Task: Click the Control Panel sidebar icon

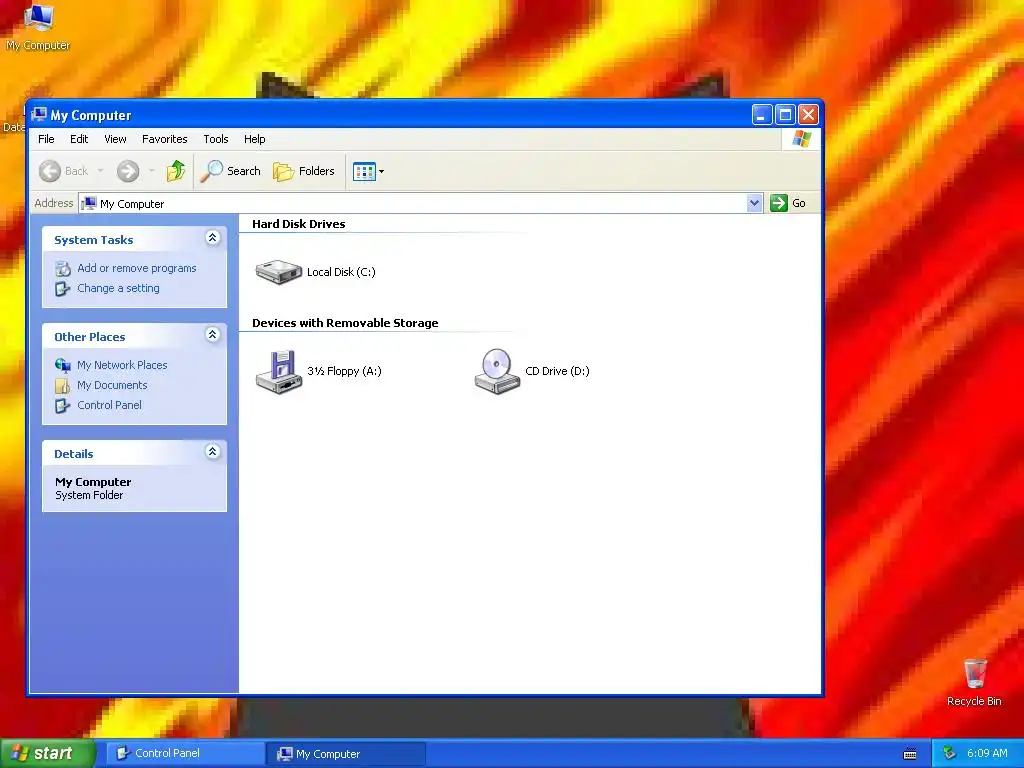Action: pos(63,406)
